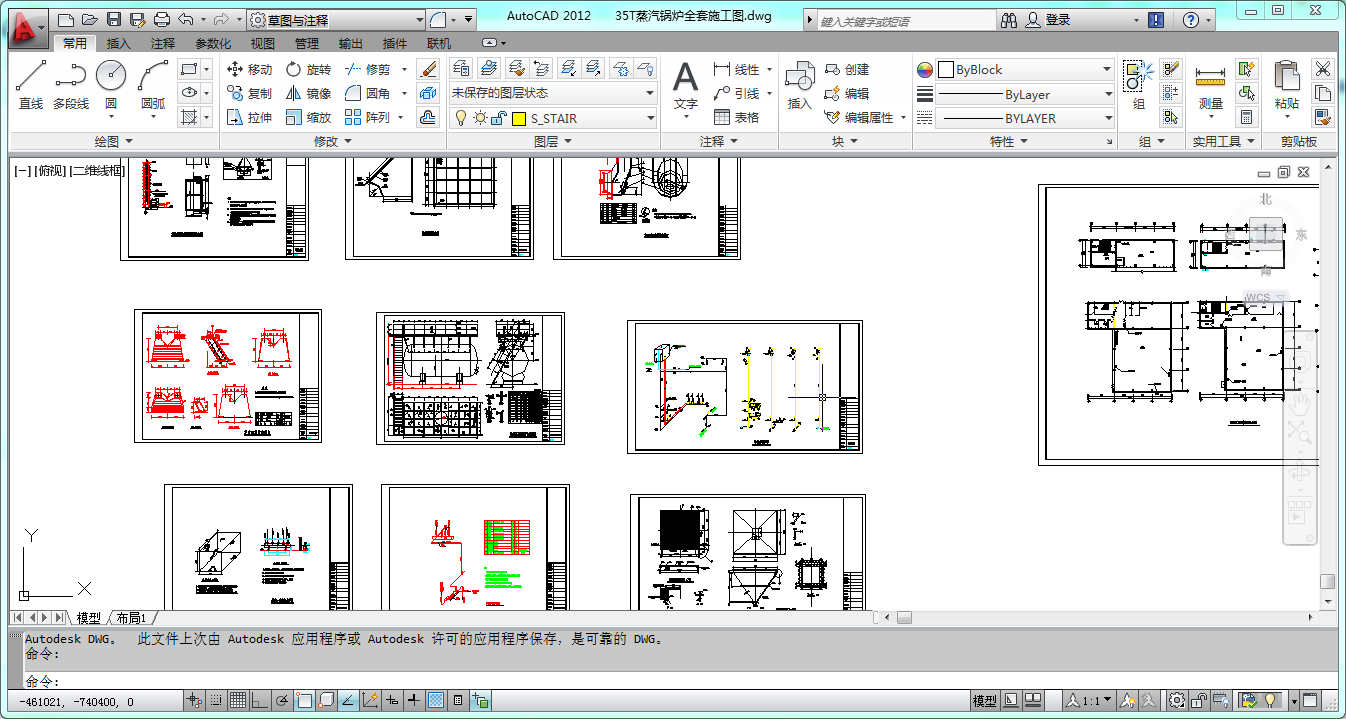Open the annotation scale 1:1 dropdown
This screenshot has width=1346, height=719.
[x=1089, y=701]
